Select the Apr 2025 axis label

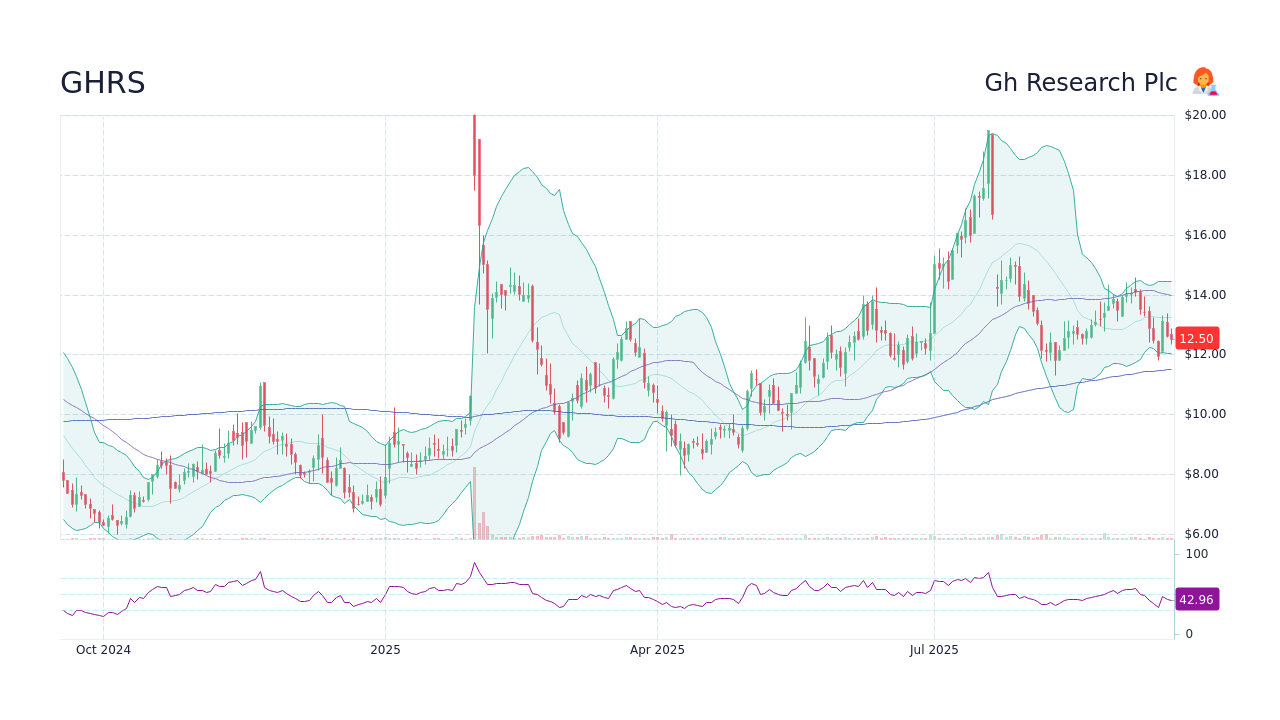[x=658, y=650]
